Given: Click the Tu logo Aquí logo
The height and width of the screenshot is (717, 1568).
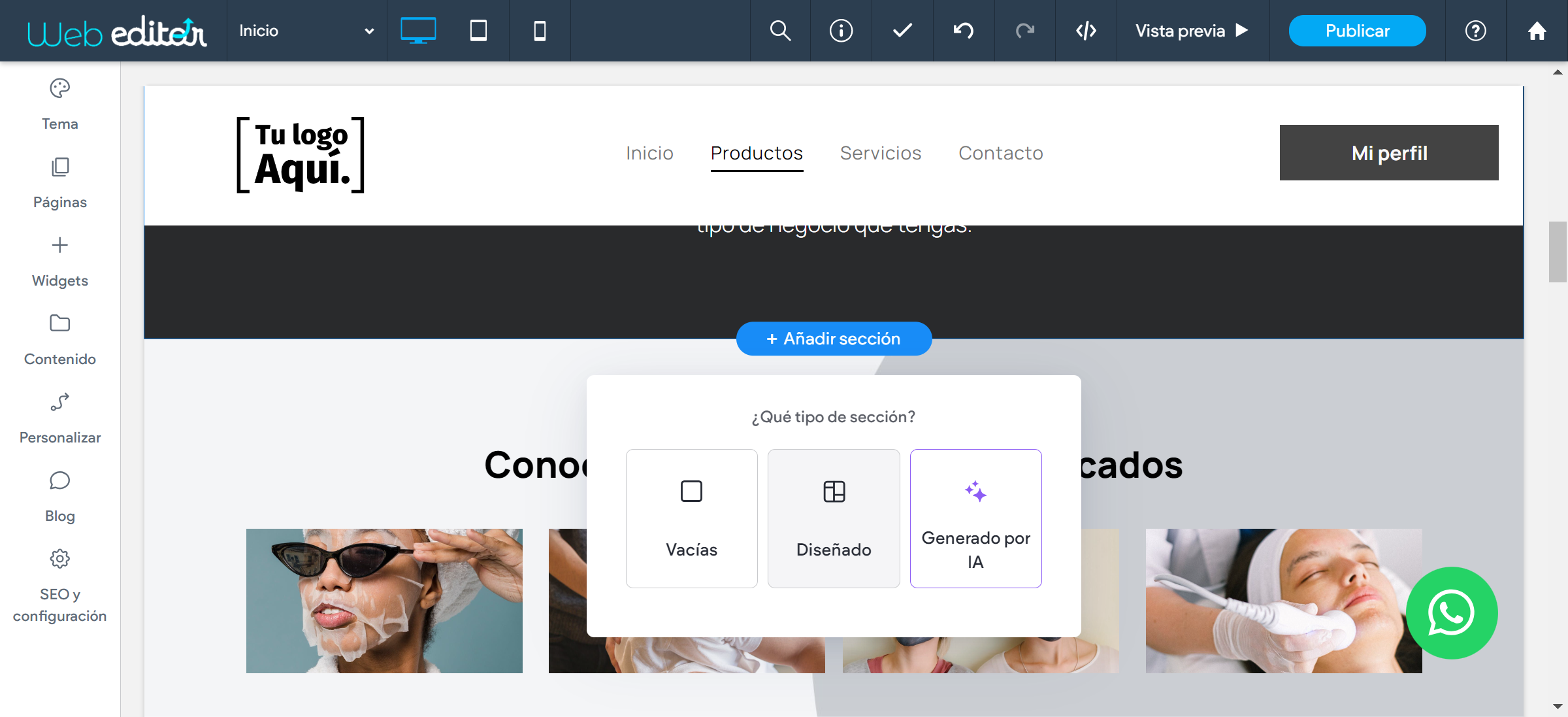Looking at the screenshot, I should click(301, 155).
